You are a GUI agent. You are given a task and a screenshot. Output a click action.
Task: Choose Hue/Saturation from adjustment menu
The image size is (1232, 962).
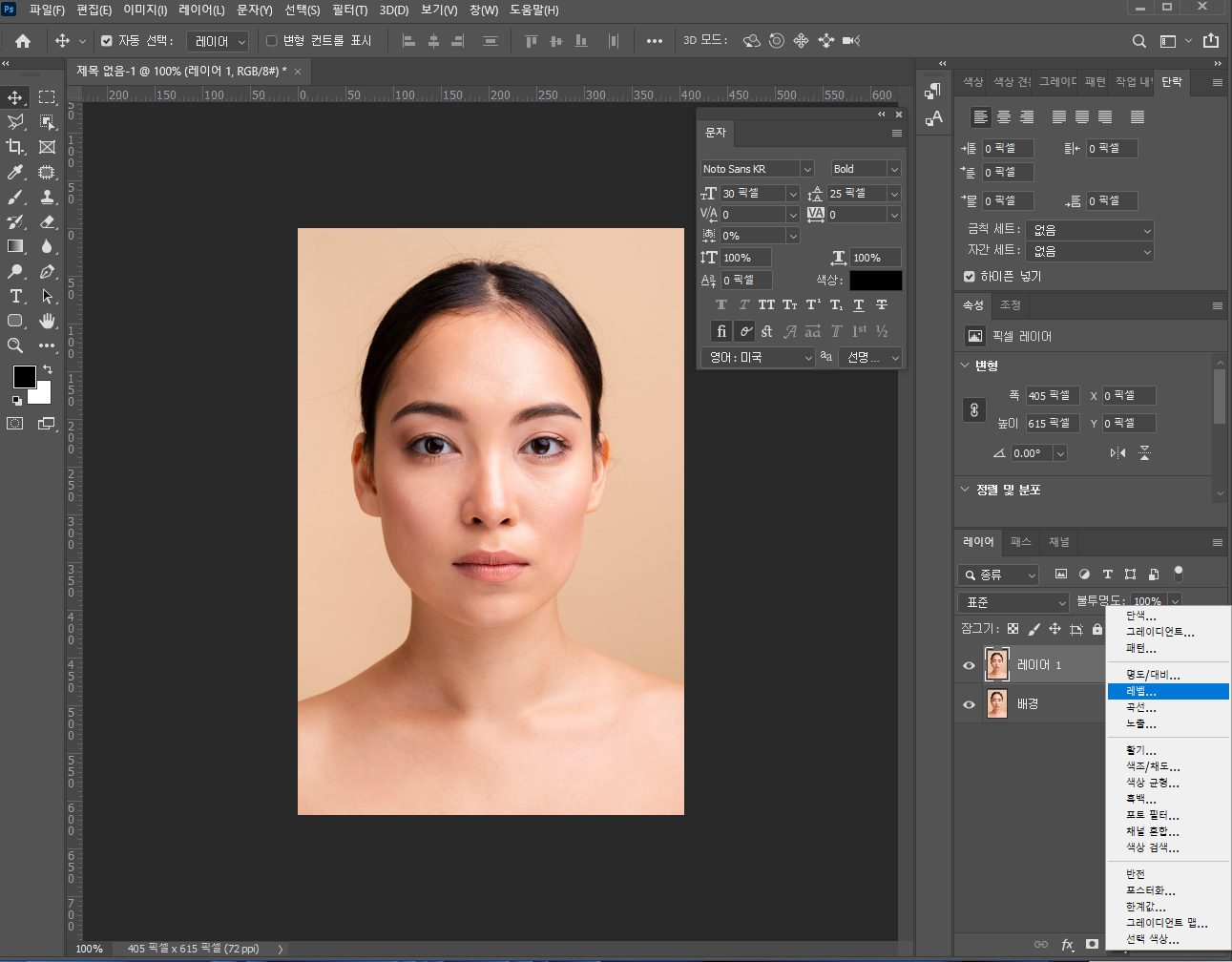[x=1168, y=766]
